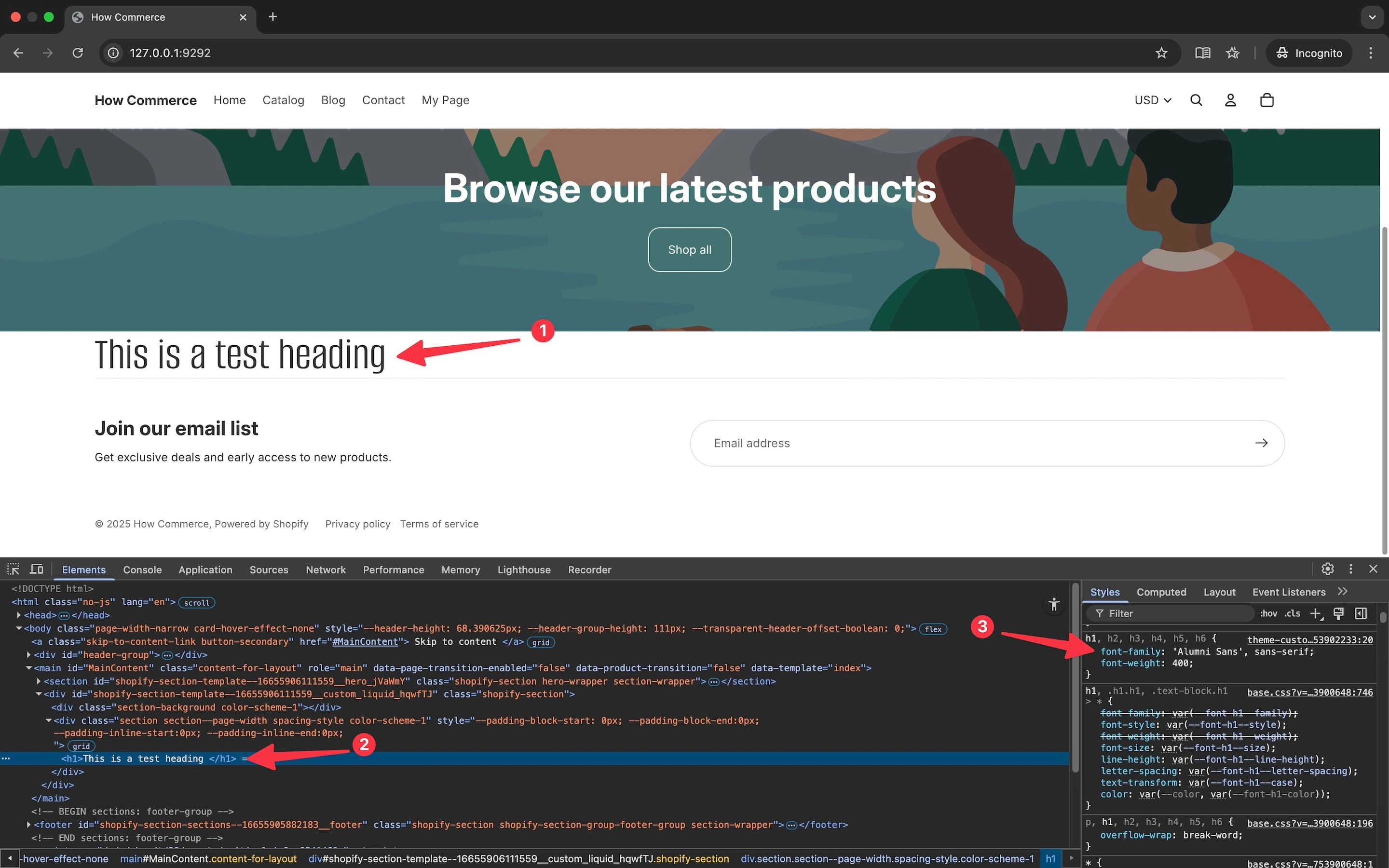Focus the Styles Filter input
This screenshot has width=1389, height=868.
[1171, 614]
